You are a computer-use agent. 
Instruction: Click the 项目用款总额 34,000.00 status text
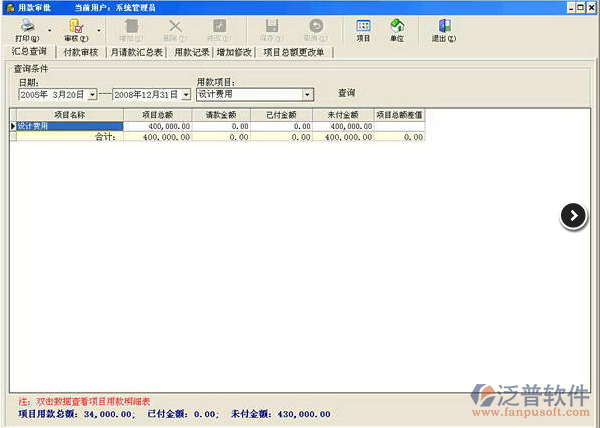point(76,414)
